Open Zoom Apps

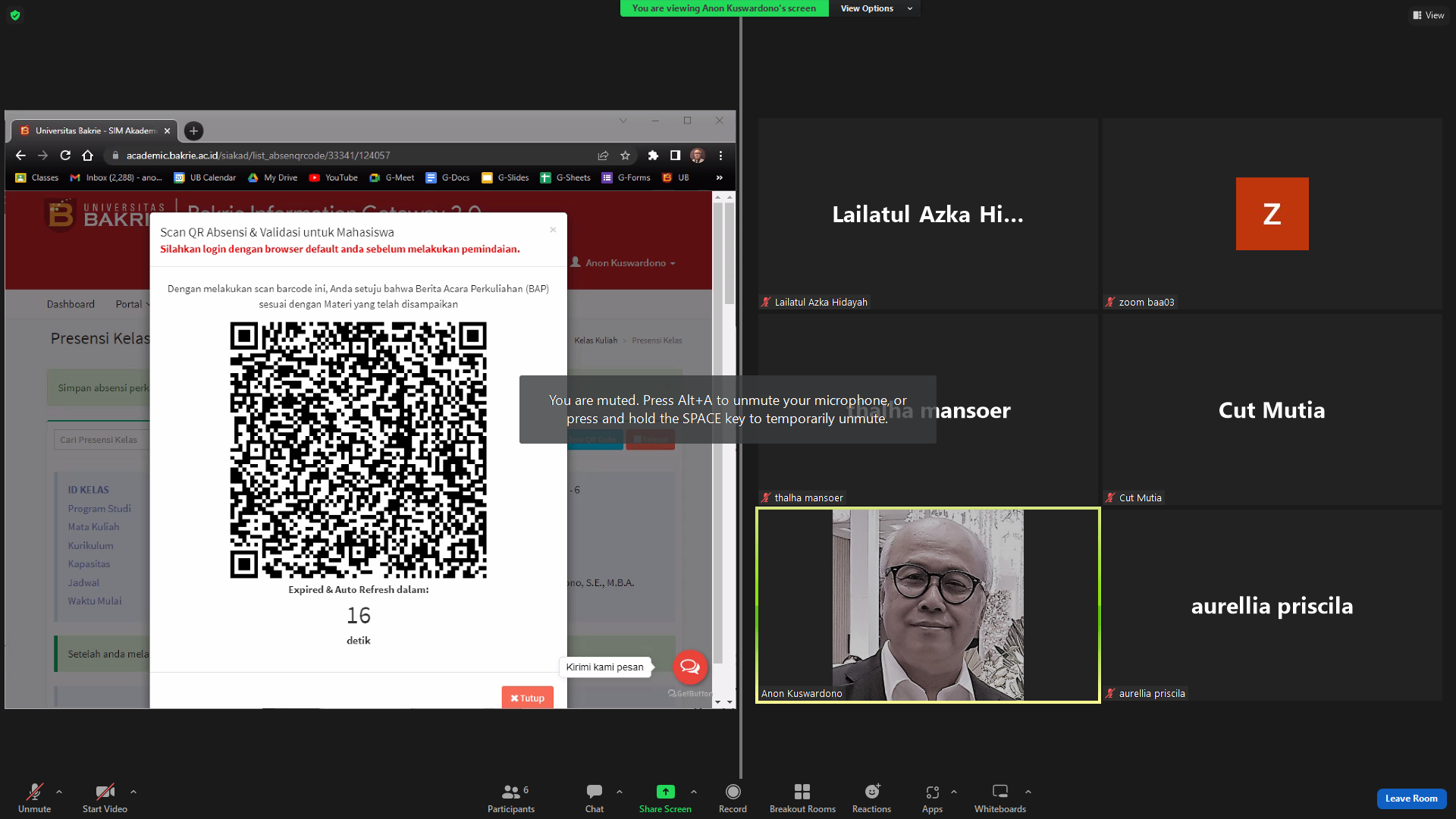(932, 798)
